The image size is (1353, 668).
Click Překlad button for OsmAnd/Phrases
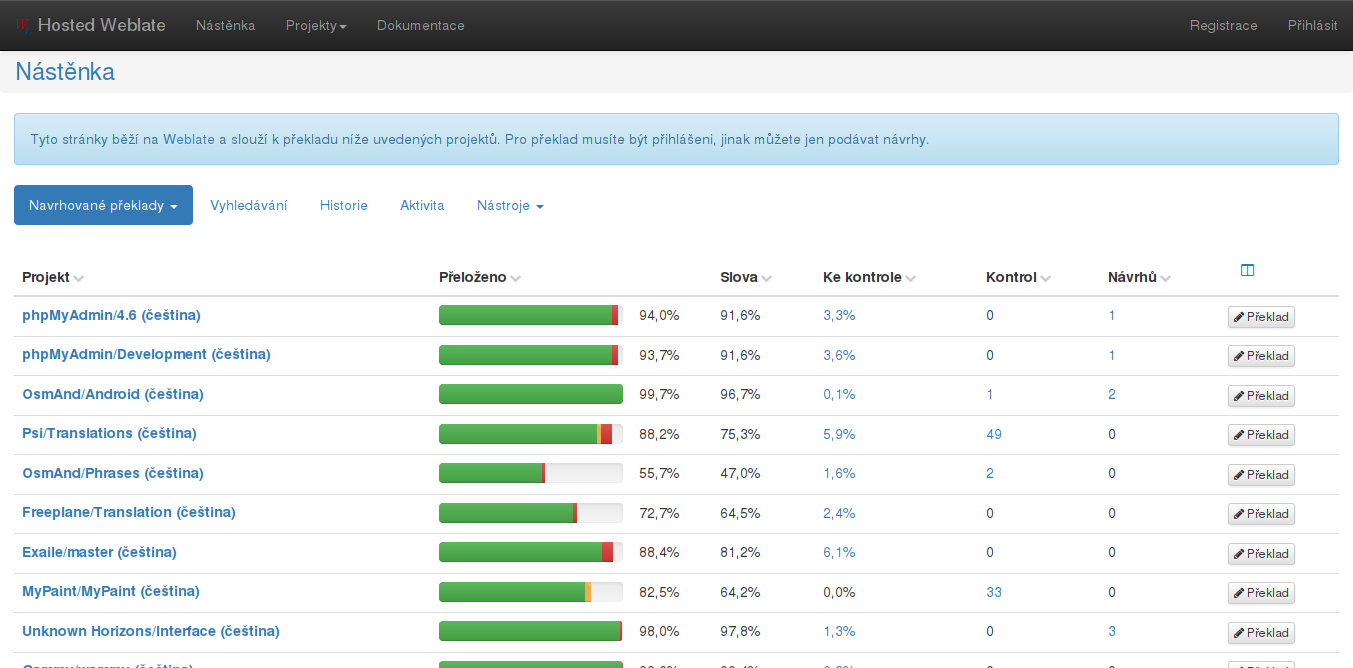(1261, 475)
